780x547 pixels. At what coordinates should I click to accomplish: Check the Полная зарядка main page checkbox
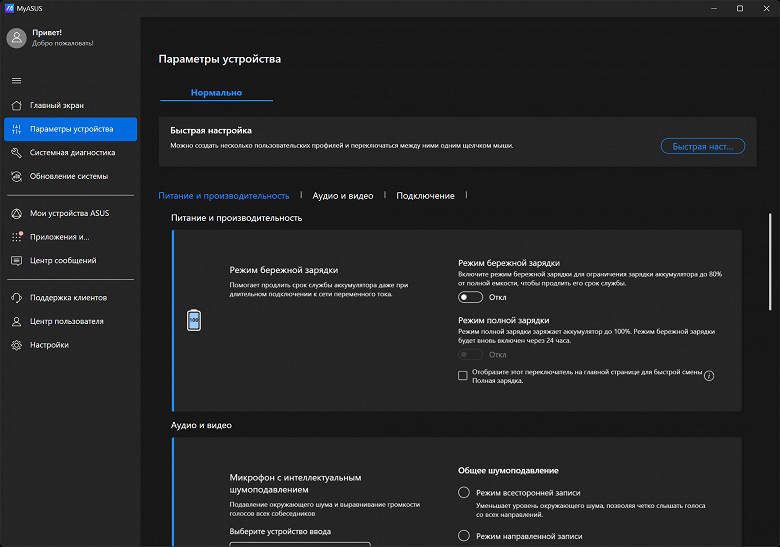pos(463,376)
